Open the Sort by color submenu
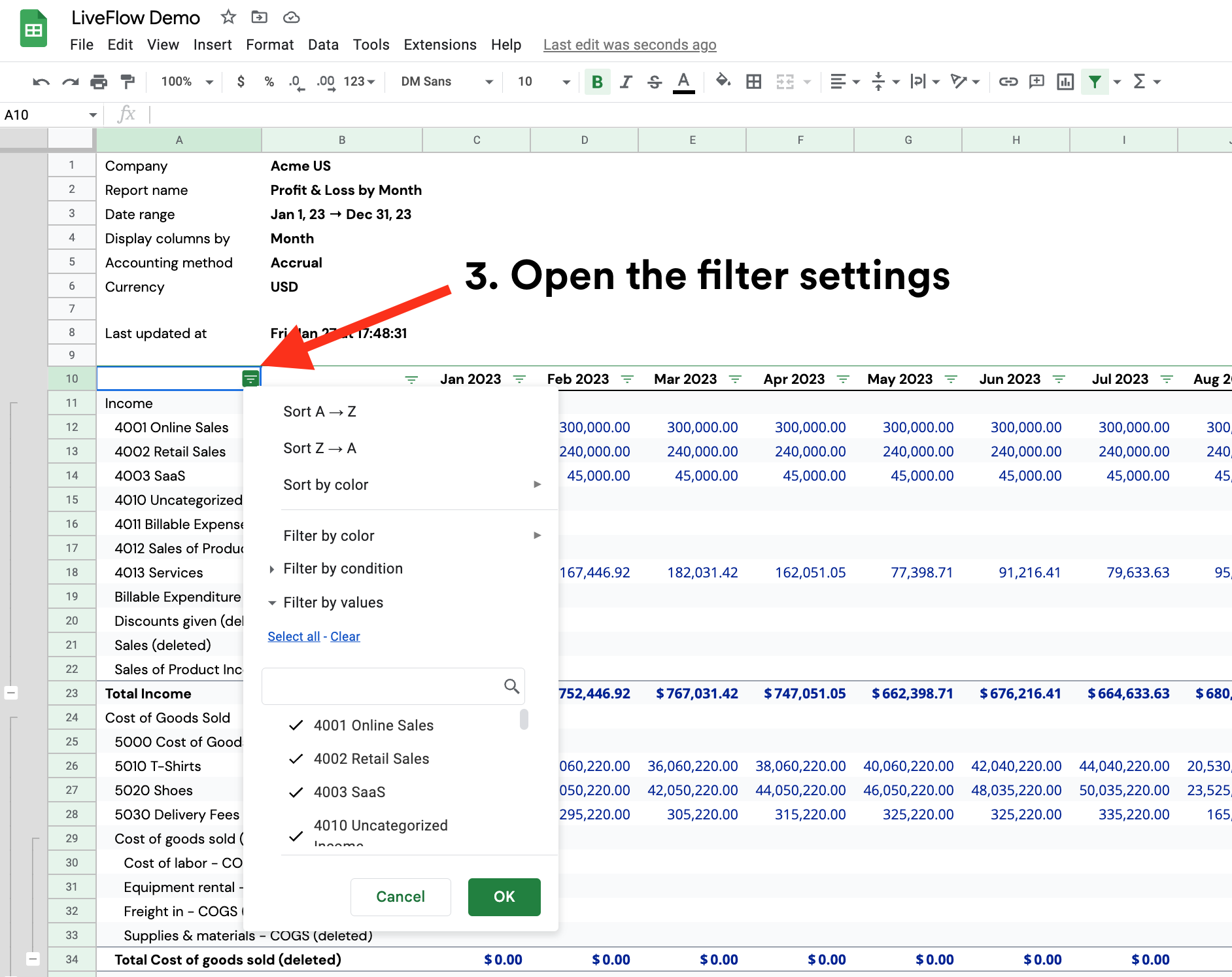The height and width of the screenshot is (977, 1232). tap(400, 485)
